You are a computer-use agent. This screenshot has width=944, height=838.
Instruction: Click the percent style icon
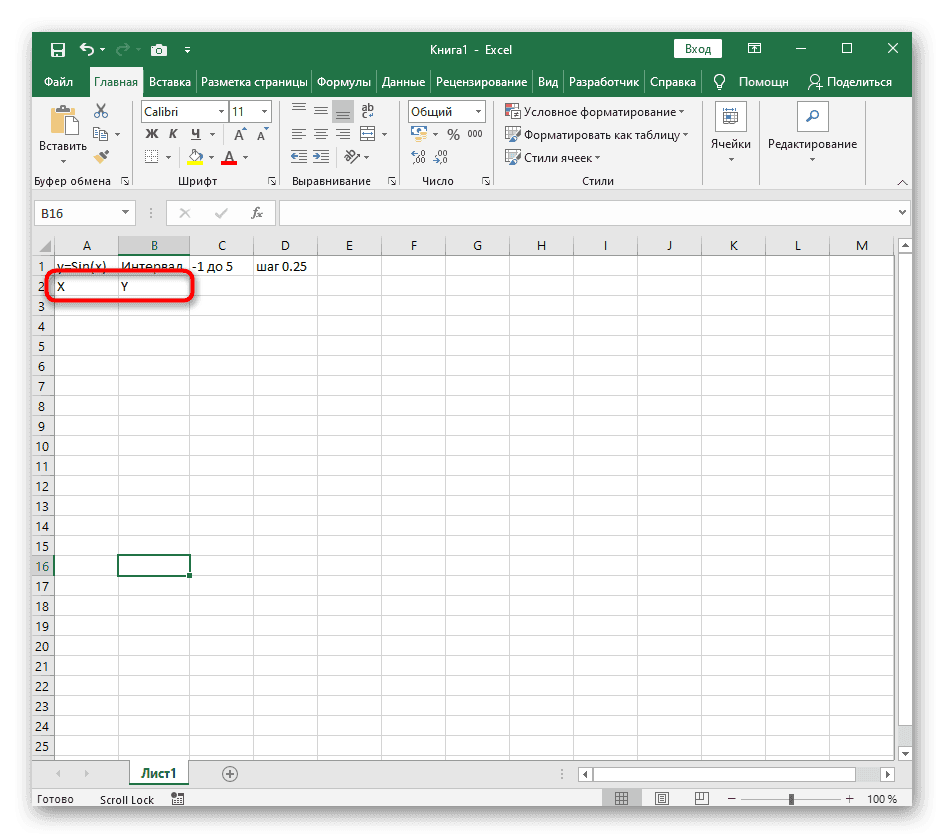453,134
